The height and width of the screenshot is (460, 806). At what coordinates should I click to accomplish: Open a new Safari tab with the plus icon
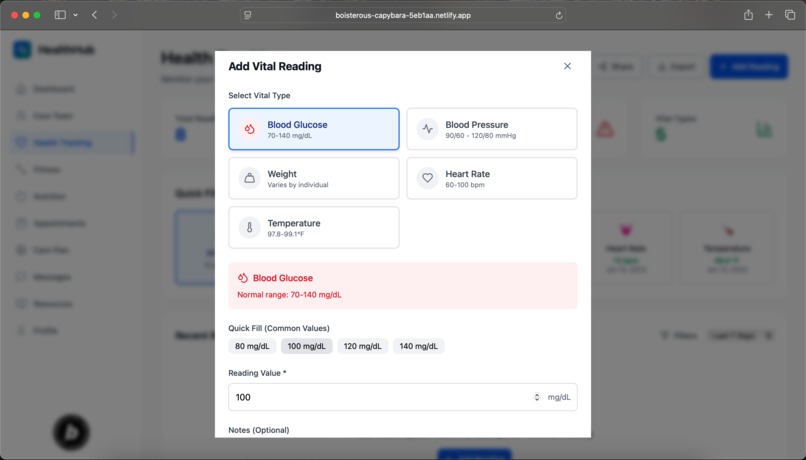point(768,15)
